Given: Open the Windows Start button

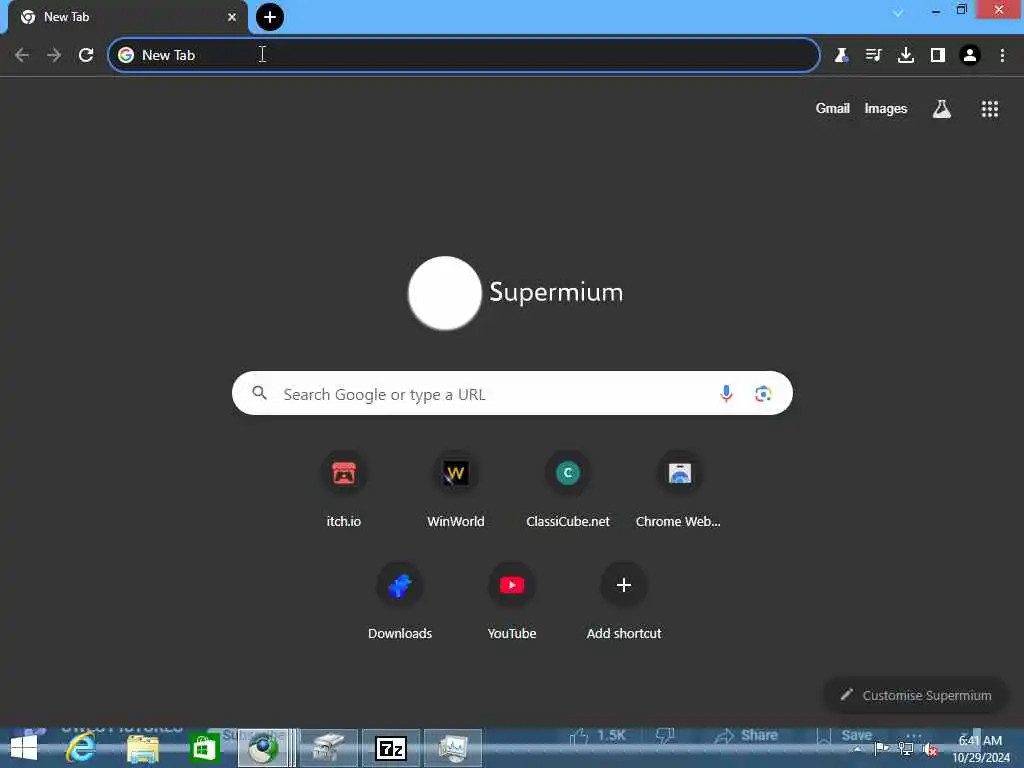Looking at the screenshot, I should pos(25,748).
